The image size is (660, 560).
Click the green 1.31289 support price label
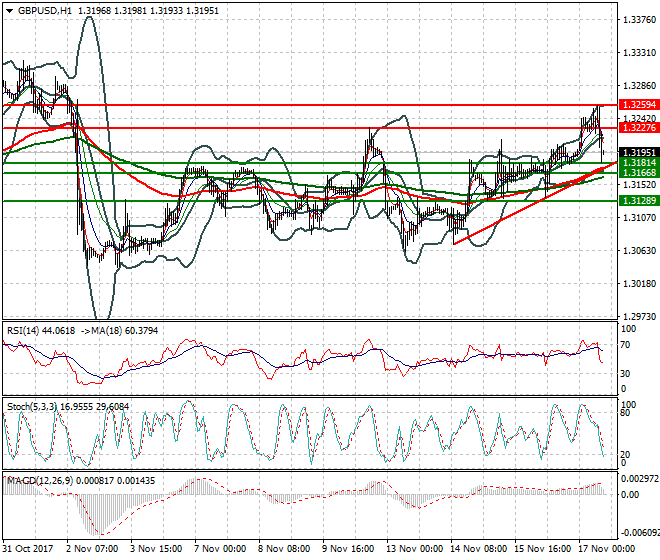coord(639,200)
